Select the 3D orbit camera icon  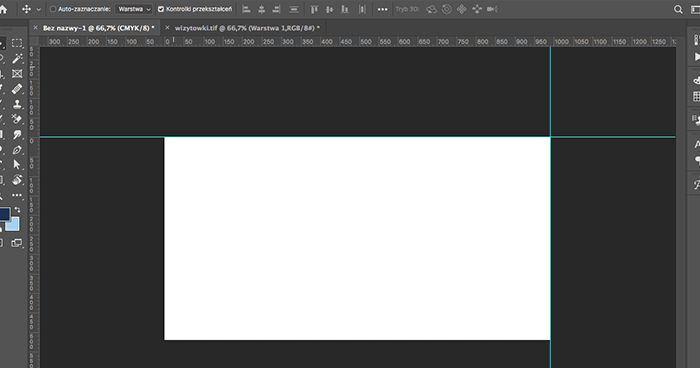[x=431, y=9]
